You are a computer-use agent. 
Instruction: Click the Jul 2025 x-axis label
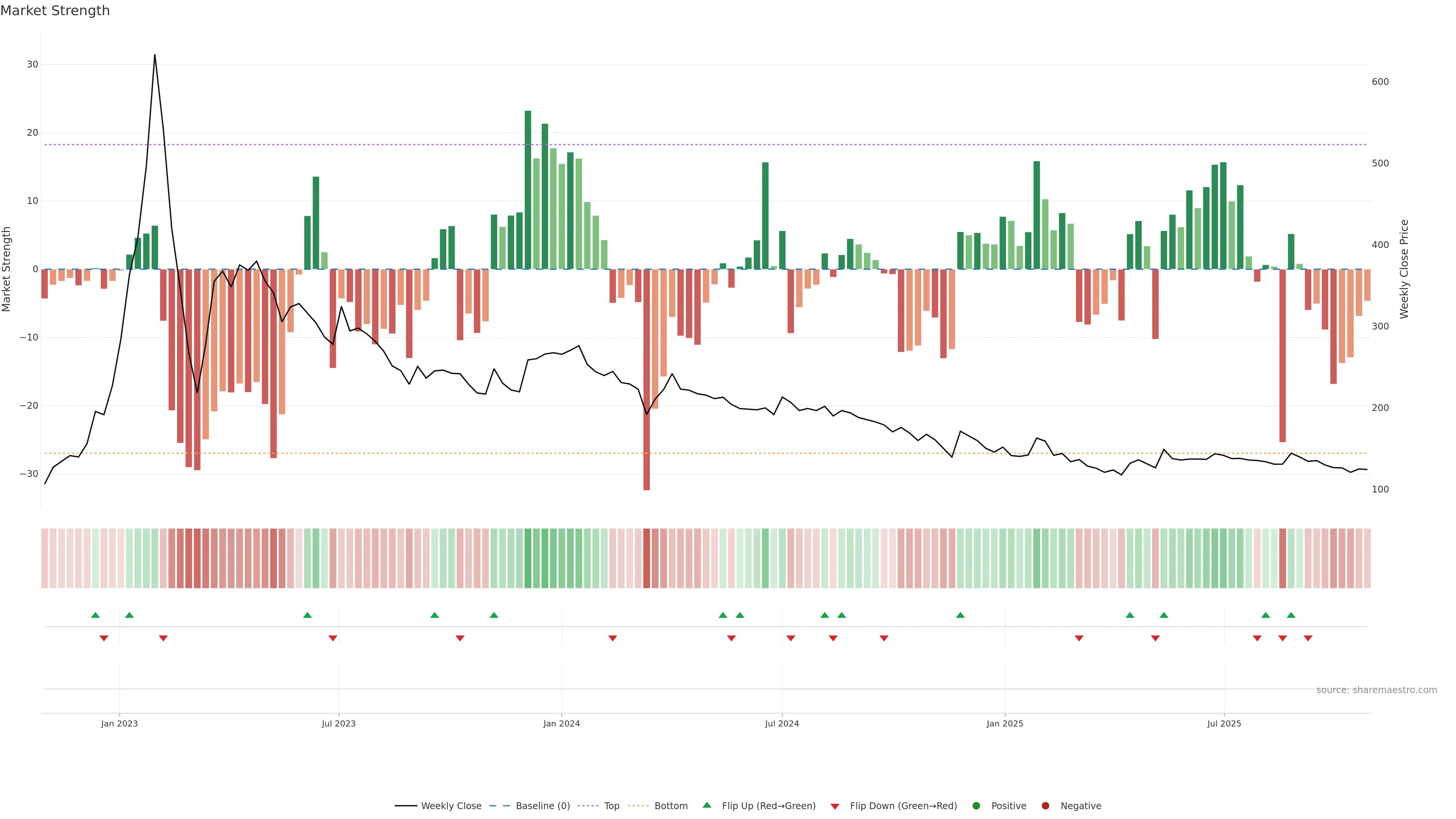(x=1224, y=723)
